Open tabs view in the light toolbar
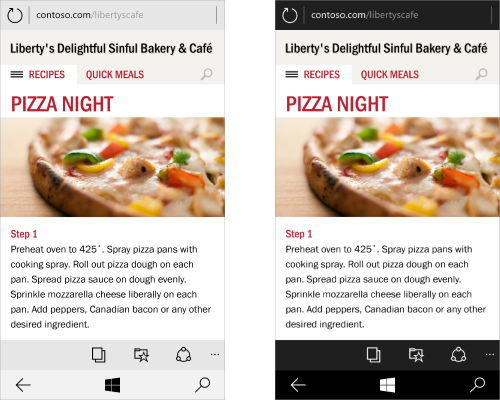Viewport: 500px width, 400px height. [99, 355]
